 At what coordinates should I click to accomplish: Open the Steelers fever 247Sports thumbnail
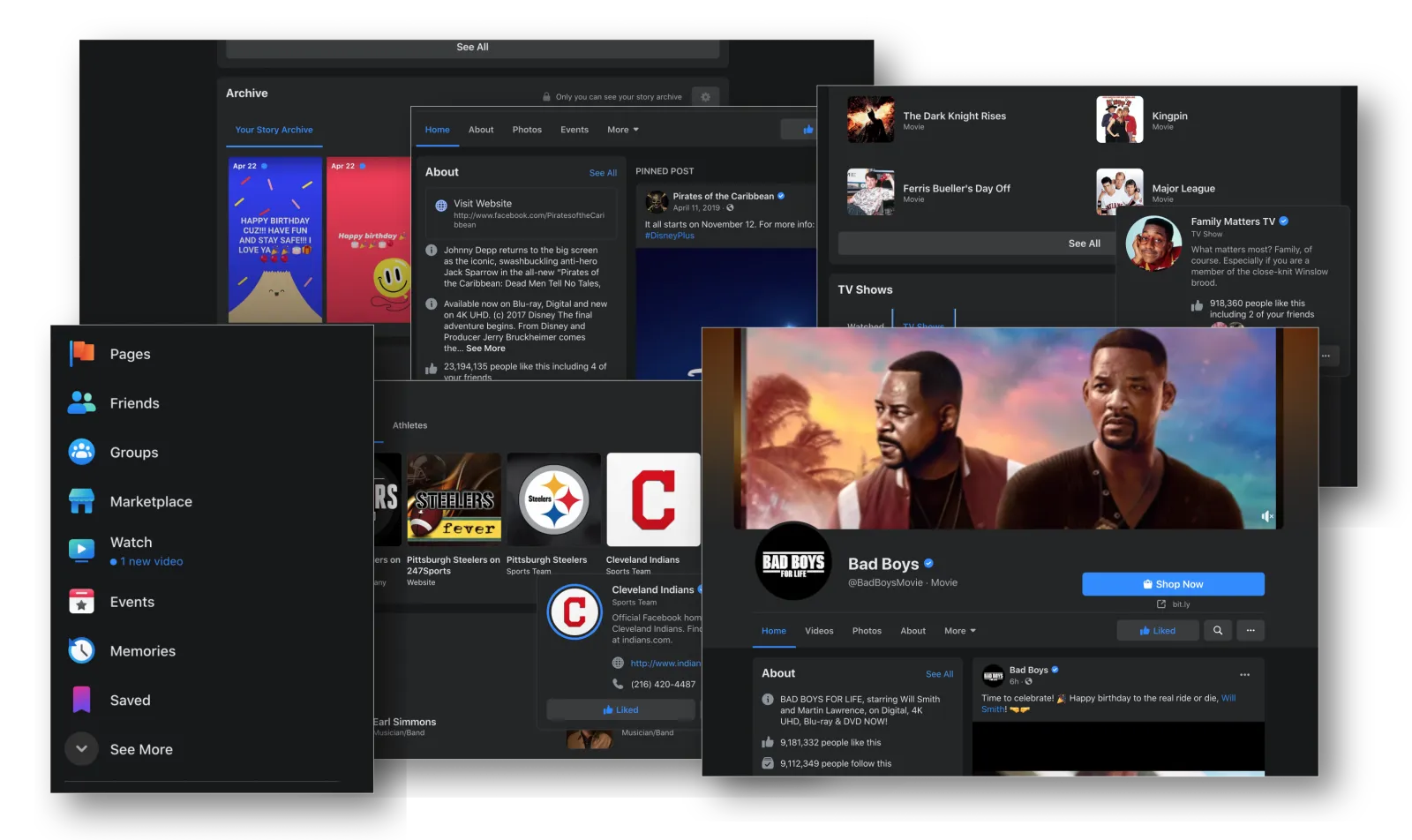coord(454,499)
